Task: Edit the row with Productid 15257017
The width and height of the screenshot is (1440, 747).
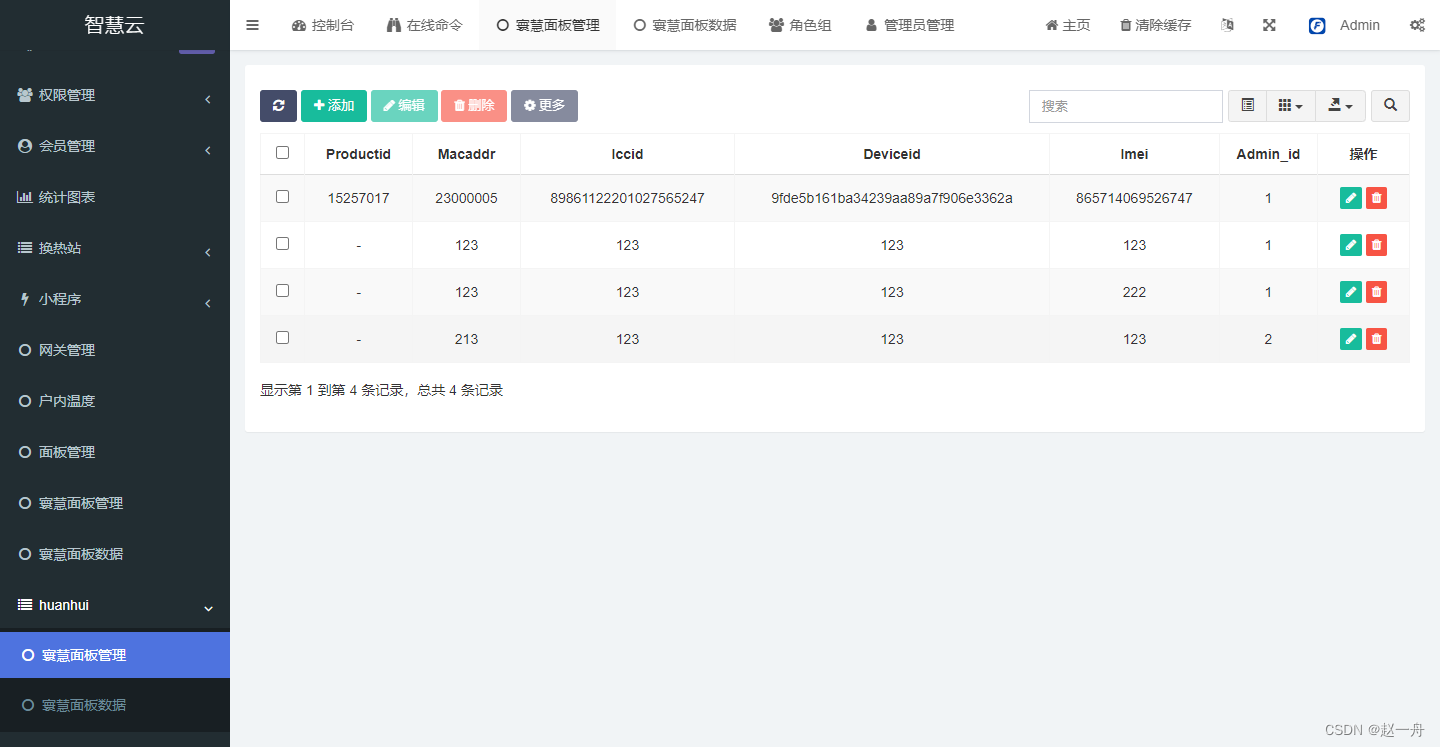Action: pos(1351,198)
